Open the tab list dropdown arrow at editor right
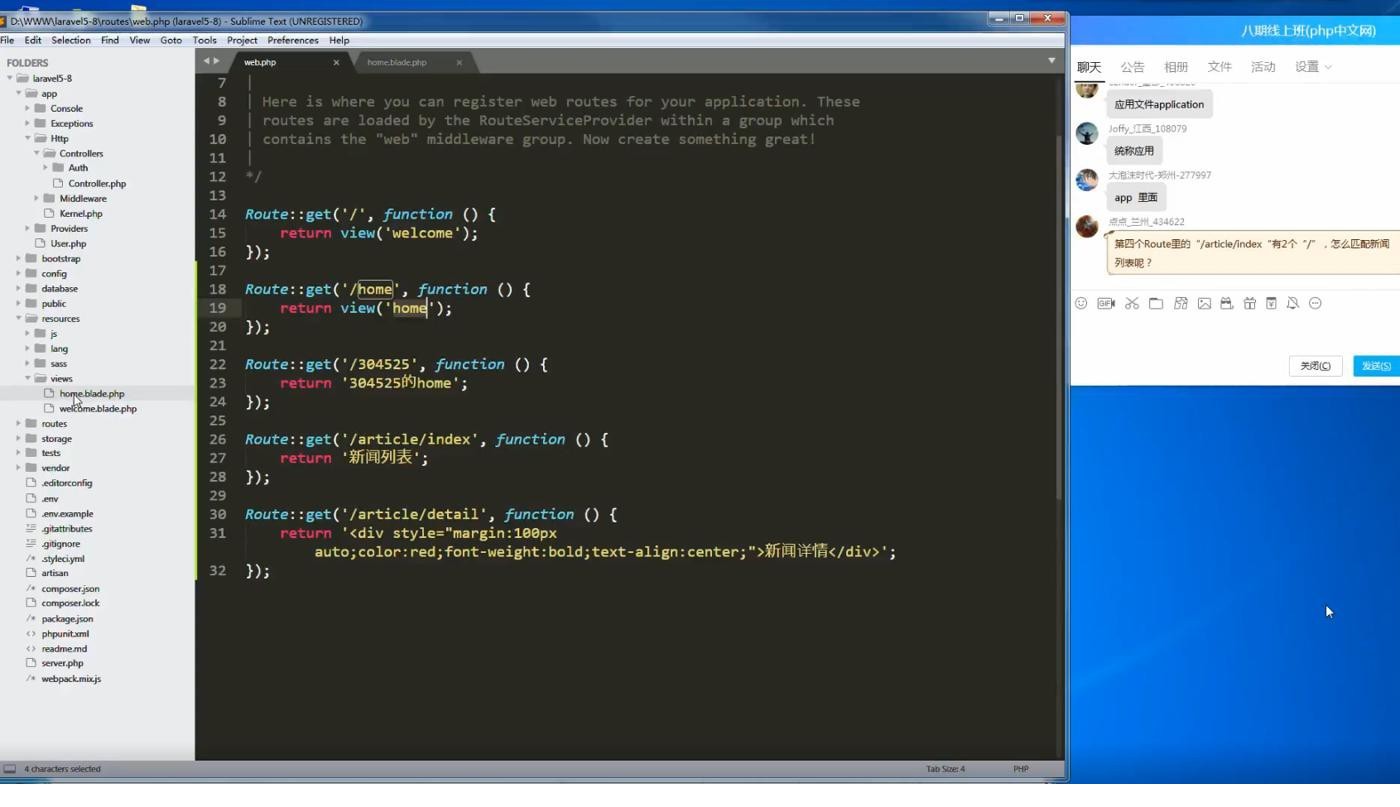1400x807 pixels. [1051, 61]
